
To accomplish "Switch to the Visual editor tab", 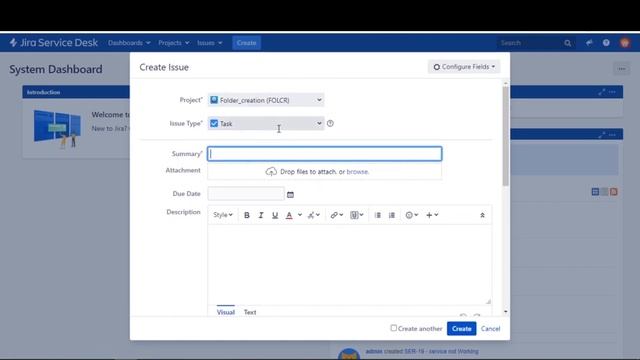I will [x=226, y=312].
